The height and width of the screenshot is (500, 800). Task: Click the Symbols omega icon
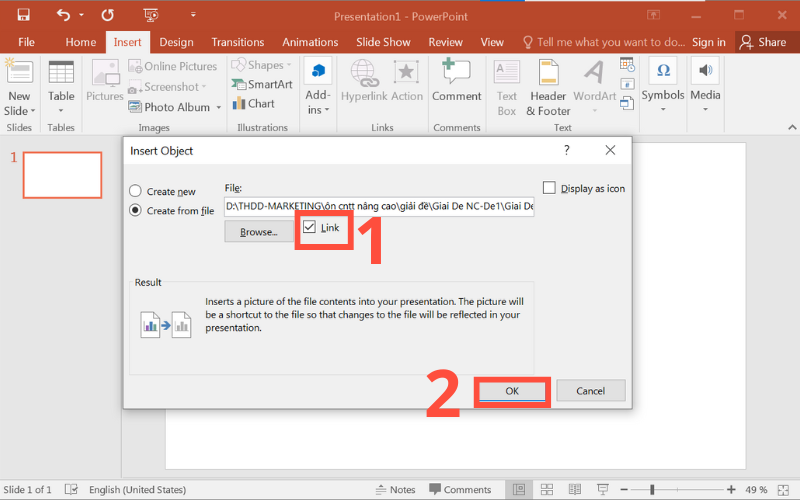click(662, 72)
